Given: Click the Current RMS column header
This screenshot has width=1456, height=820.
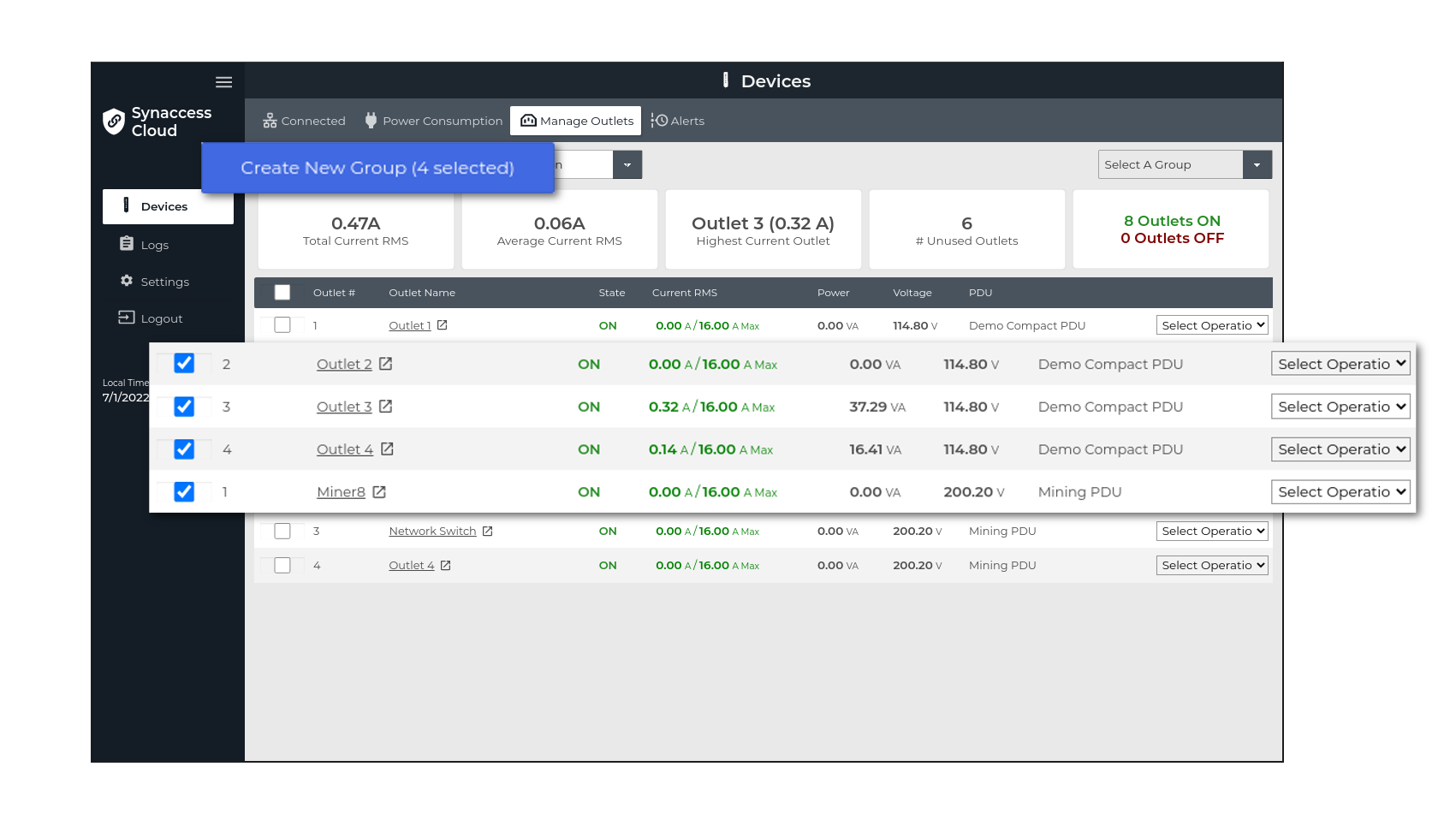Looking at the screenshot, I should point(685,293).
